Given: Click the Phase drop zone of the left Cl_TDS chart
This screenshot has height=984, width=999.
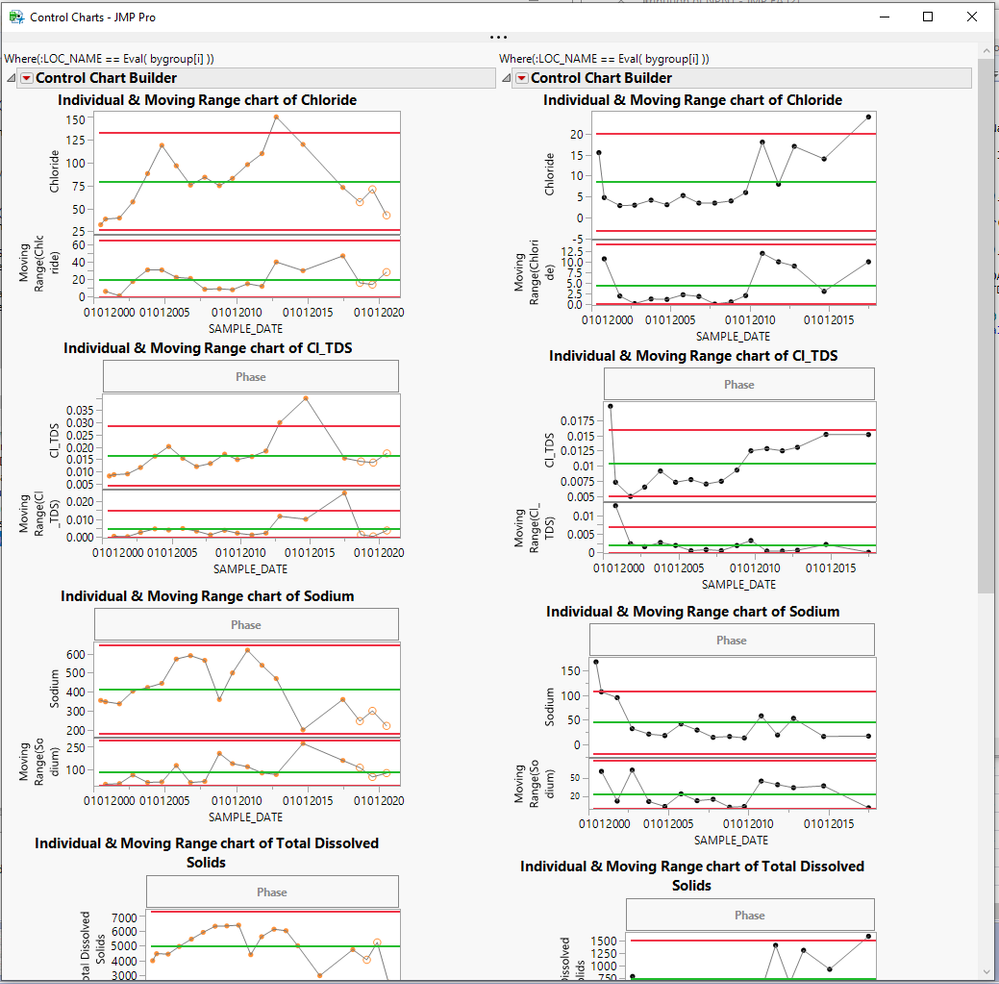Looking at the screenshot, I should (251, 377).
